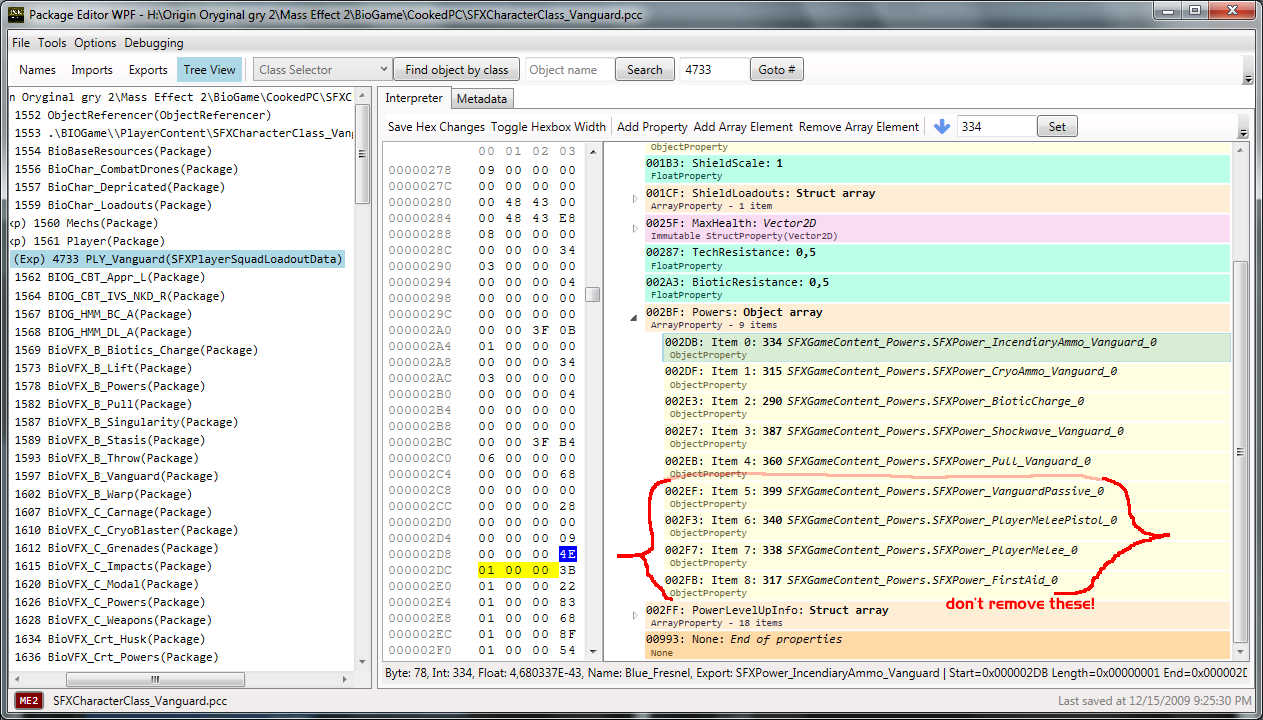
Task: Expand the ShieldLoadouts struct array
Action: coord(635,199)
